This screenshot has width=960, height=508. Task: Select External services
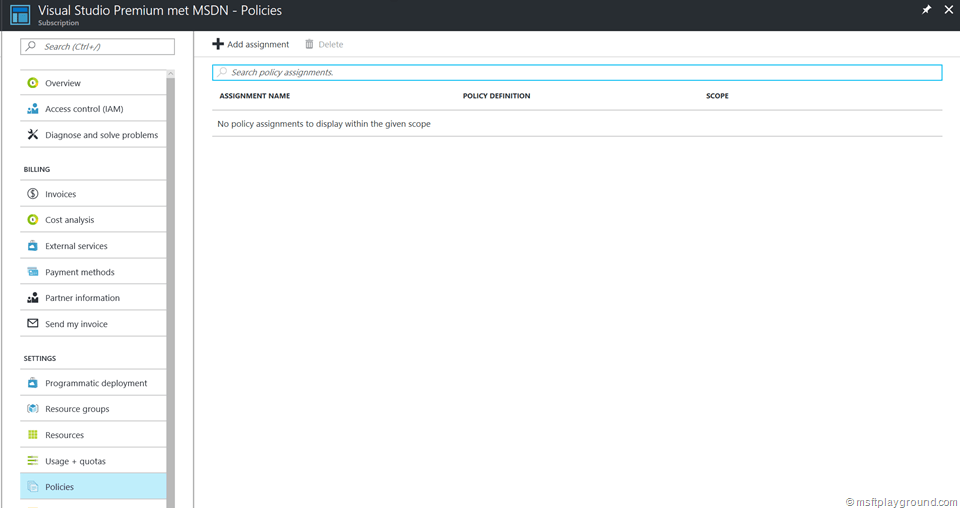click(x=93, y=246)
